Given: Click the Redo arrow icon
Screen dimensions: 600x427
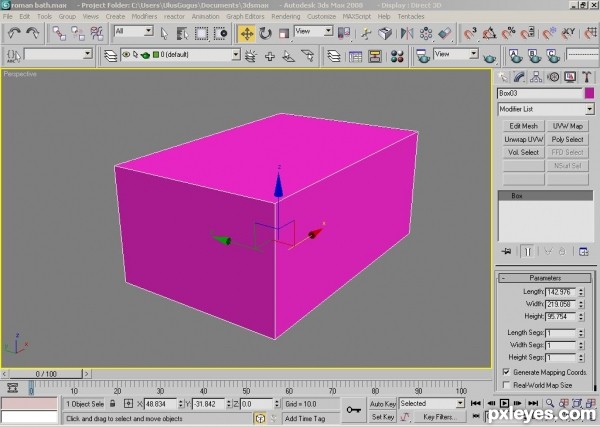Looking at the screenshot, I should (33, 33).
